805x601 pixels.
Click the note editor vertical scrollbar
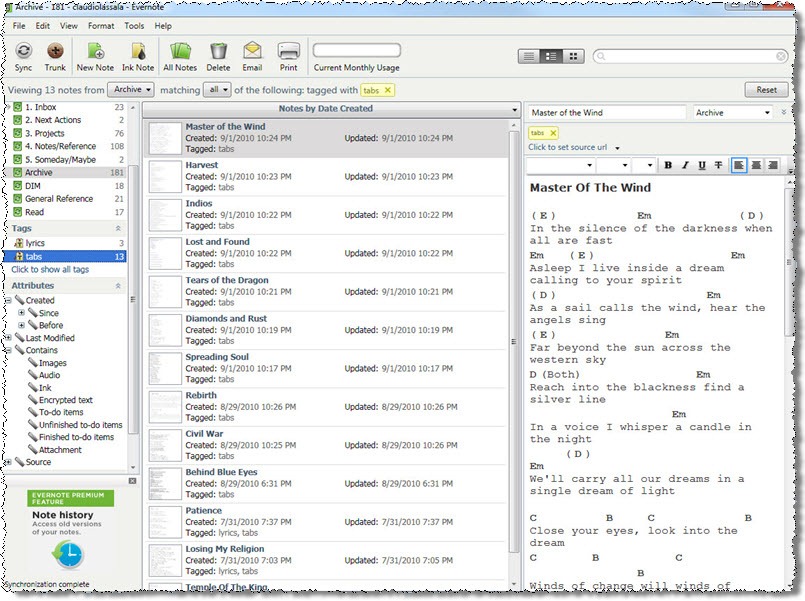790,262
